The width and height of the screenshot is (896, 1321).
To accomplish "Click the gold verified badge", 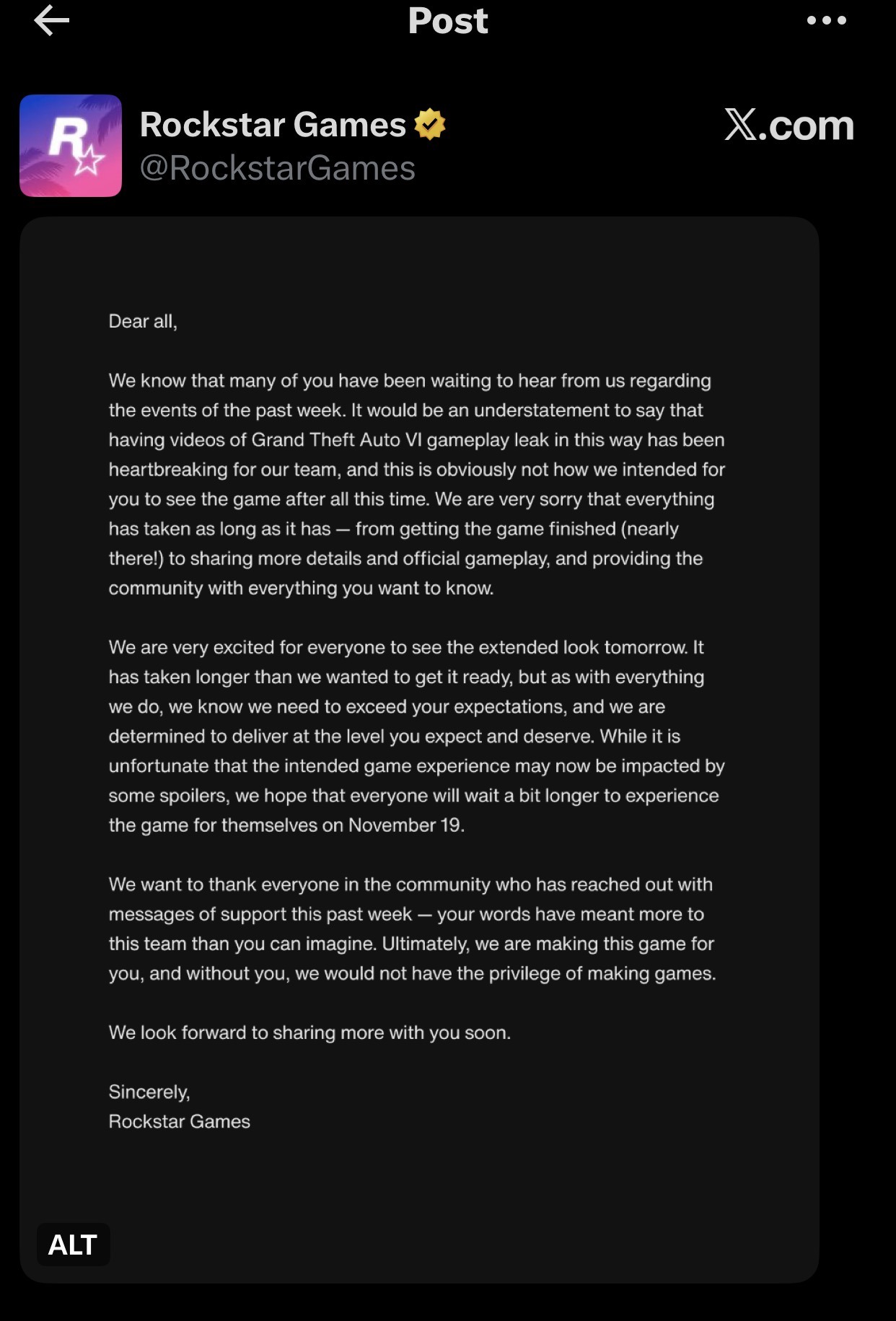I will pos(430,124).
